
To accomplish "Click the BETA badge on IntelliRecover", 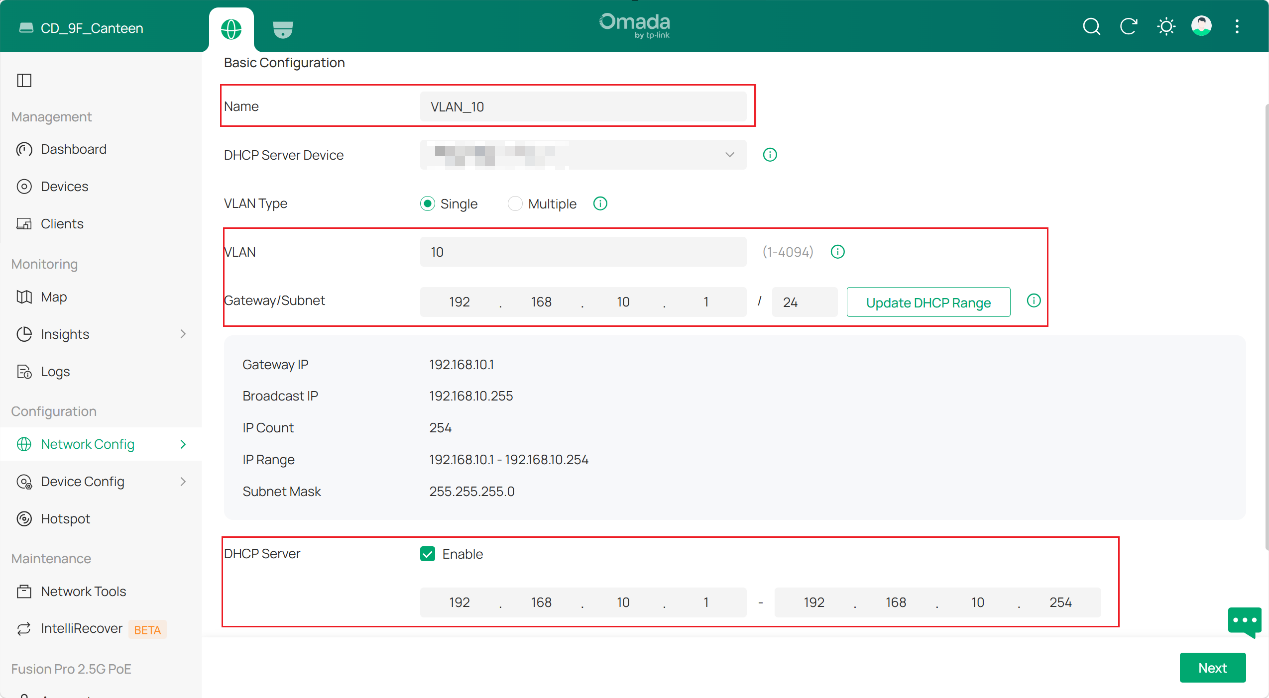I will pyautogui.click(x=147, y=630).
